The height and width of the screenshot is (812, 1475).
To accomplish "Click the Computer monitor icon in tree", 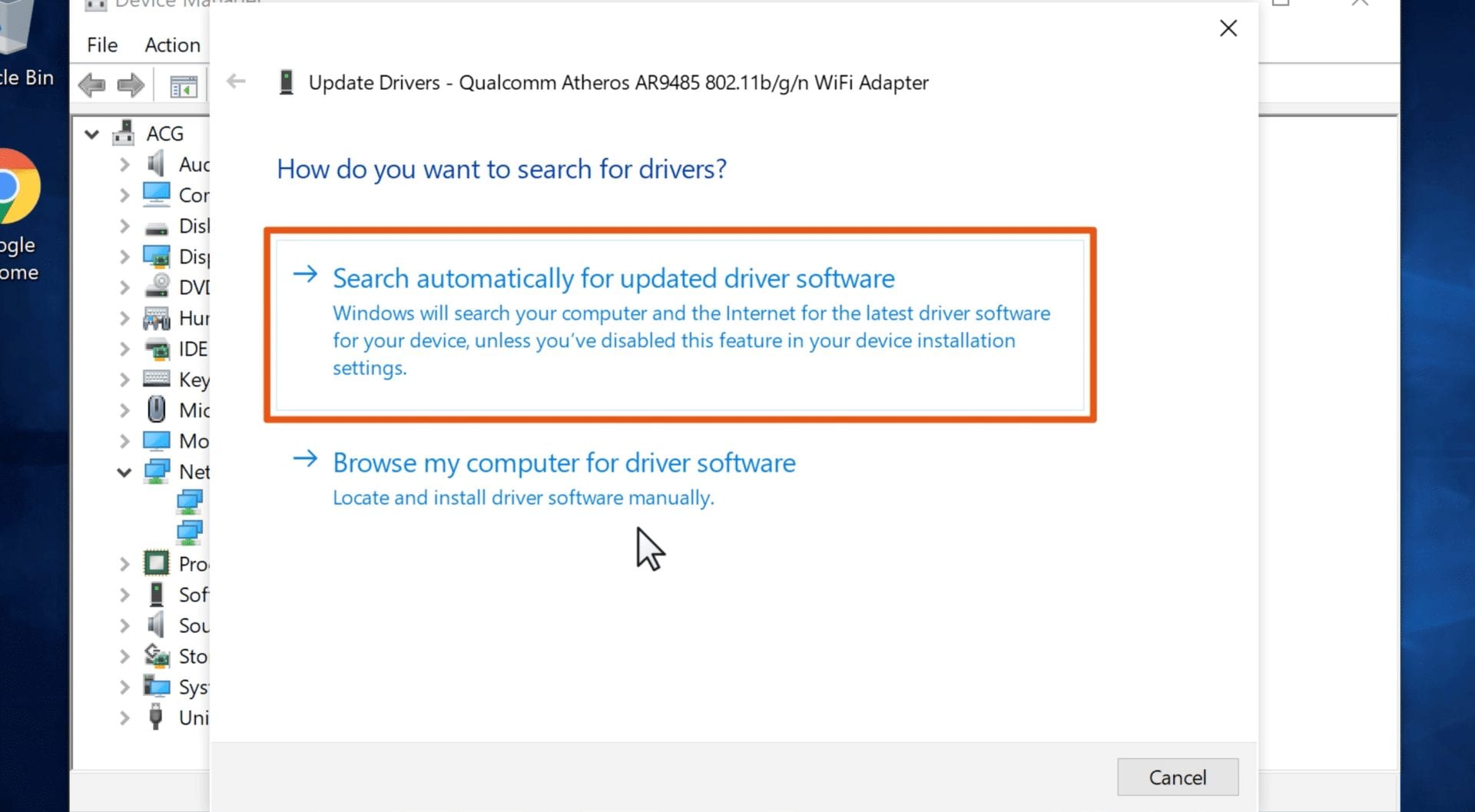I will click(x=157, y=194).
